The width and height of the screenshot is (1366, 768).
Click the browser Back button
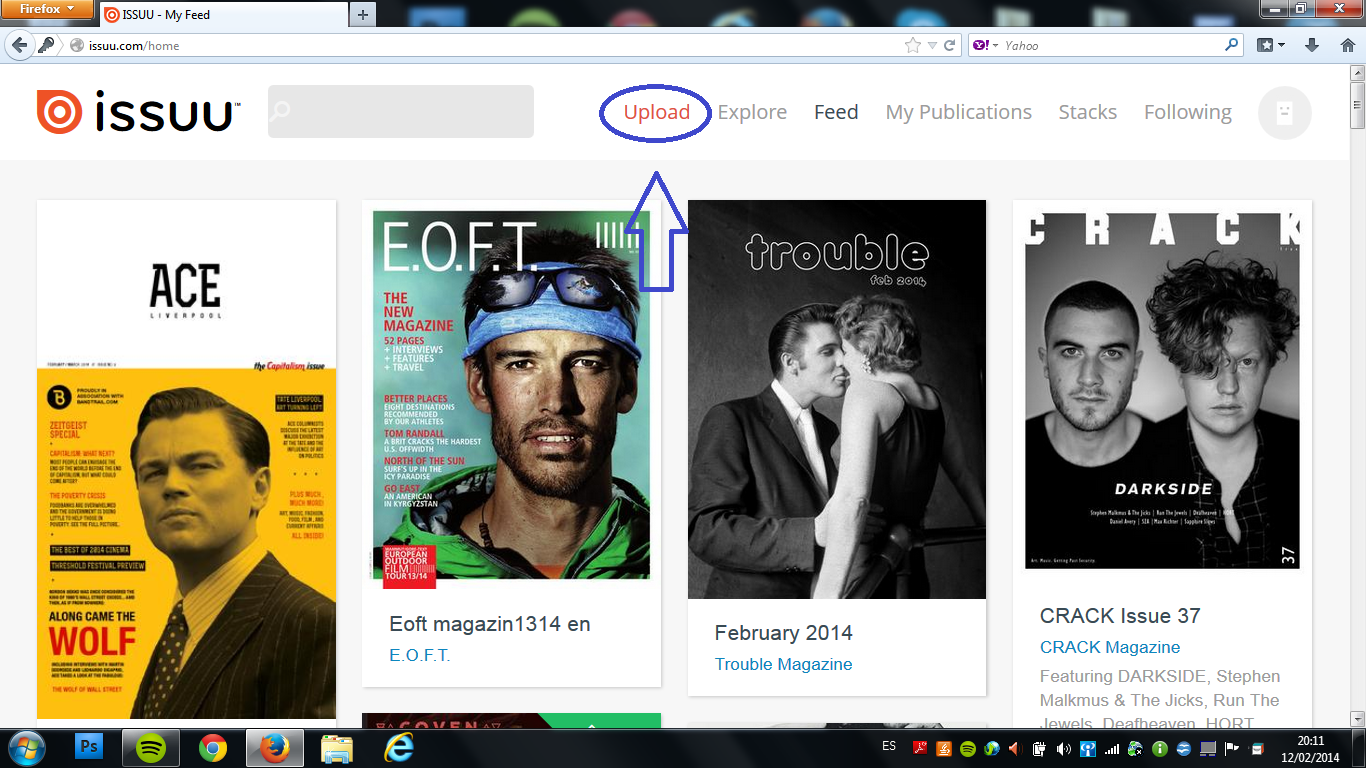[19, 45]
